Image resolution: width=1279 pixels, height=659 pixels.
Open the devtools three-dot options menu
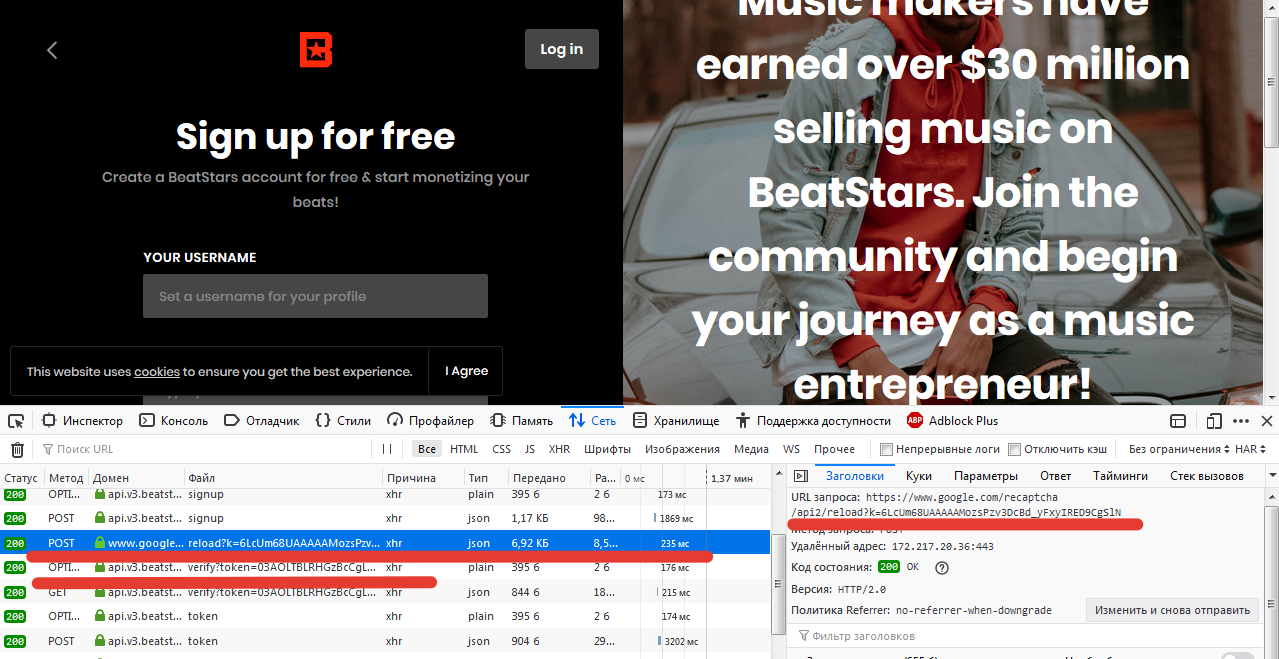point(1240,421)
